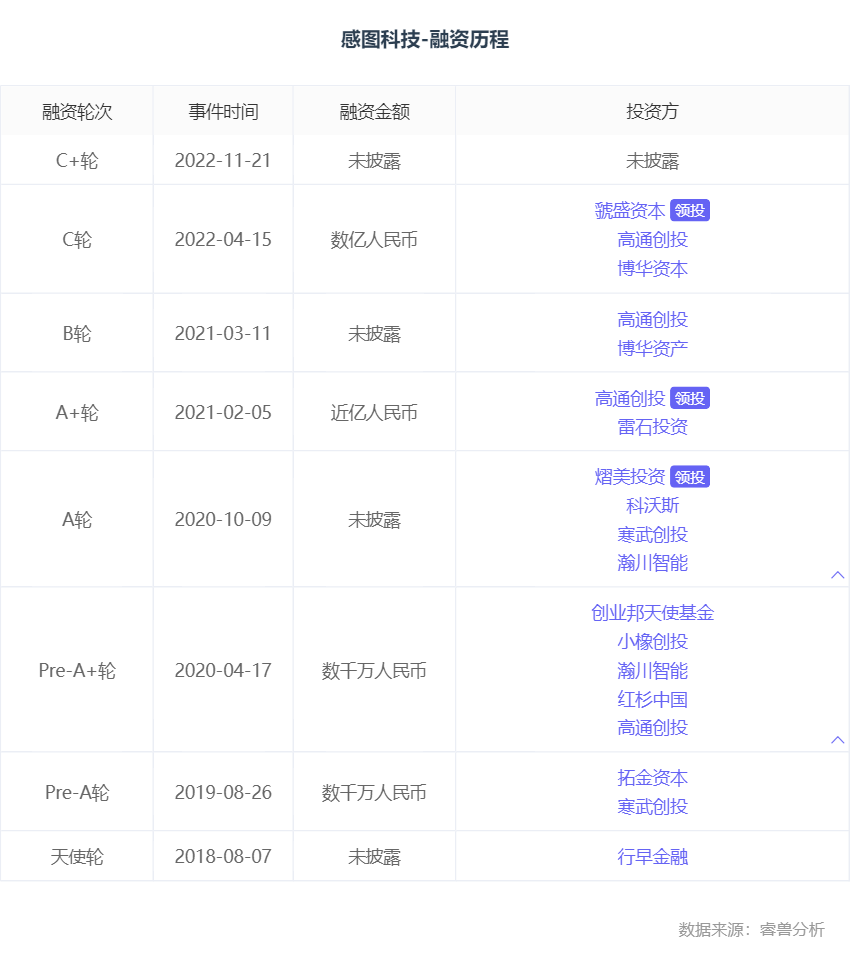Screen dimensions: 850x972
Task: Select the date 2020-10-09
Action: [x=223, y=519]
